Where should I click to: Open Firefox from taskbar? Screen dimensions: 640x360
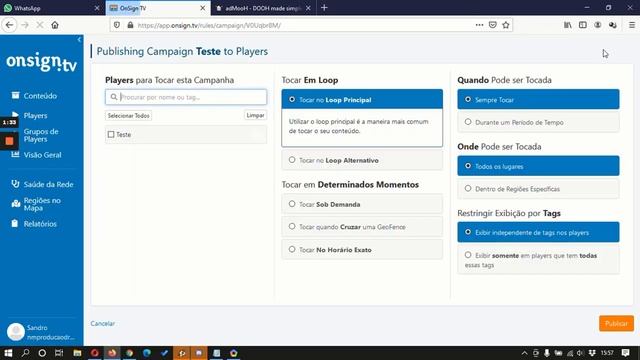(x=112, y=353)
